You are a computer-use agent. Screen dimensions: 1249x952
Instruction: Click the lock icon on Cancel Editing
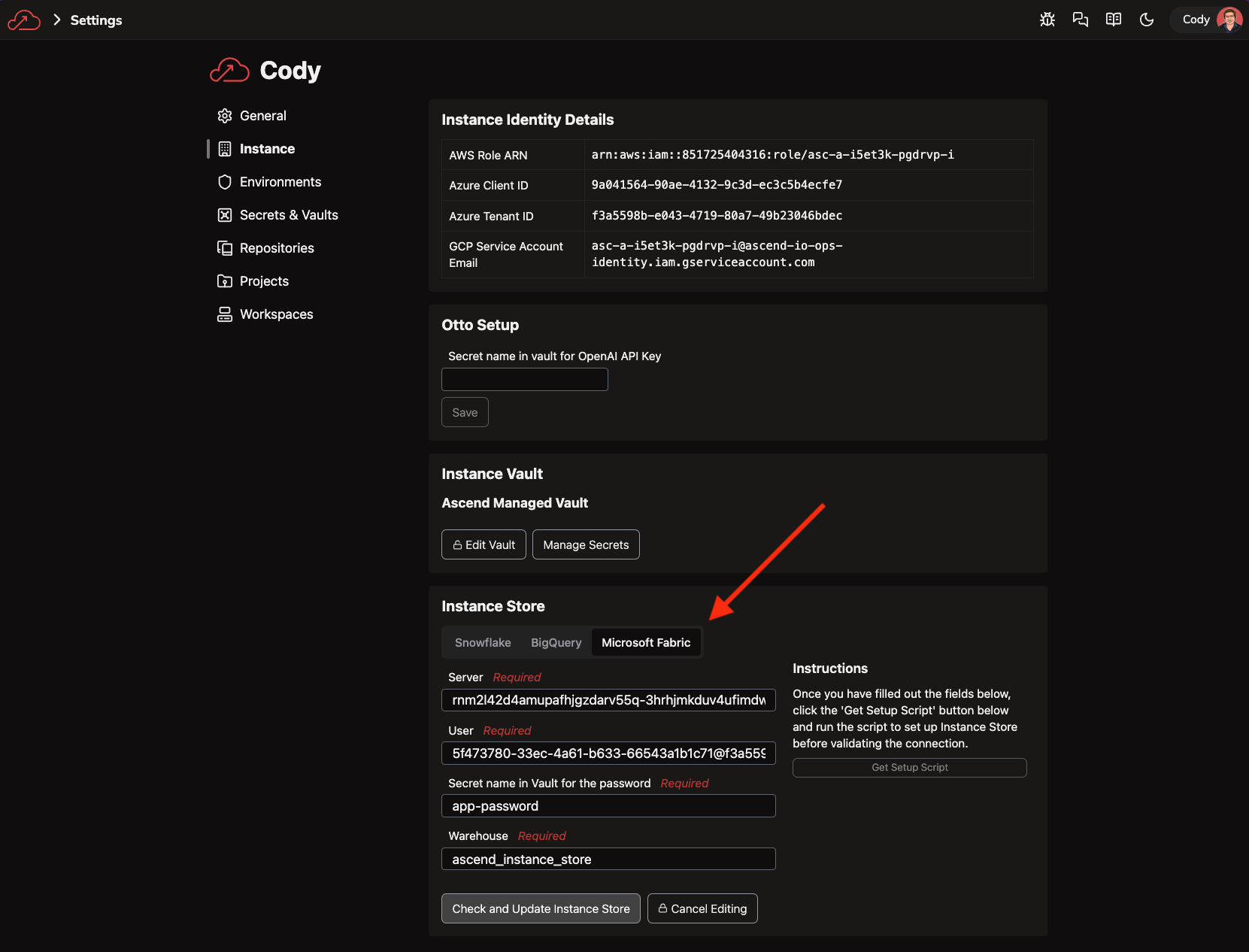click(663, 908)
